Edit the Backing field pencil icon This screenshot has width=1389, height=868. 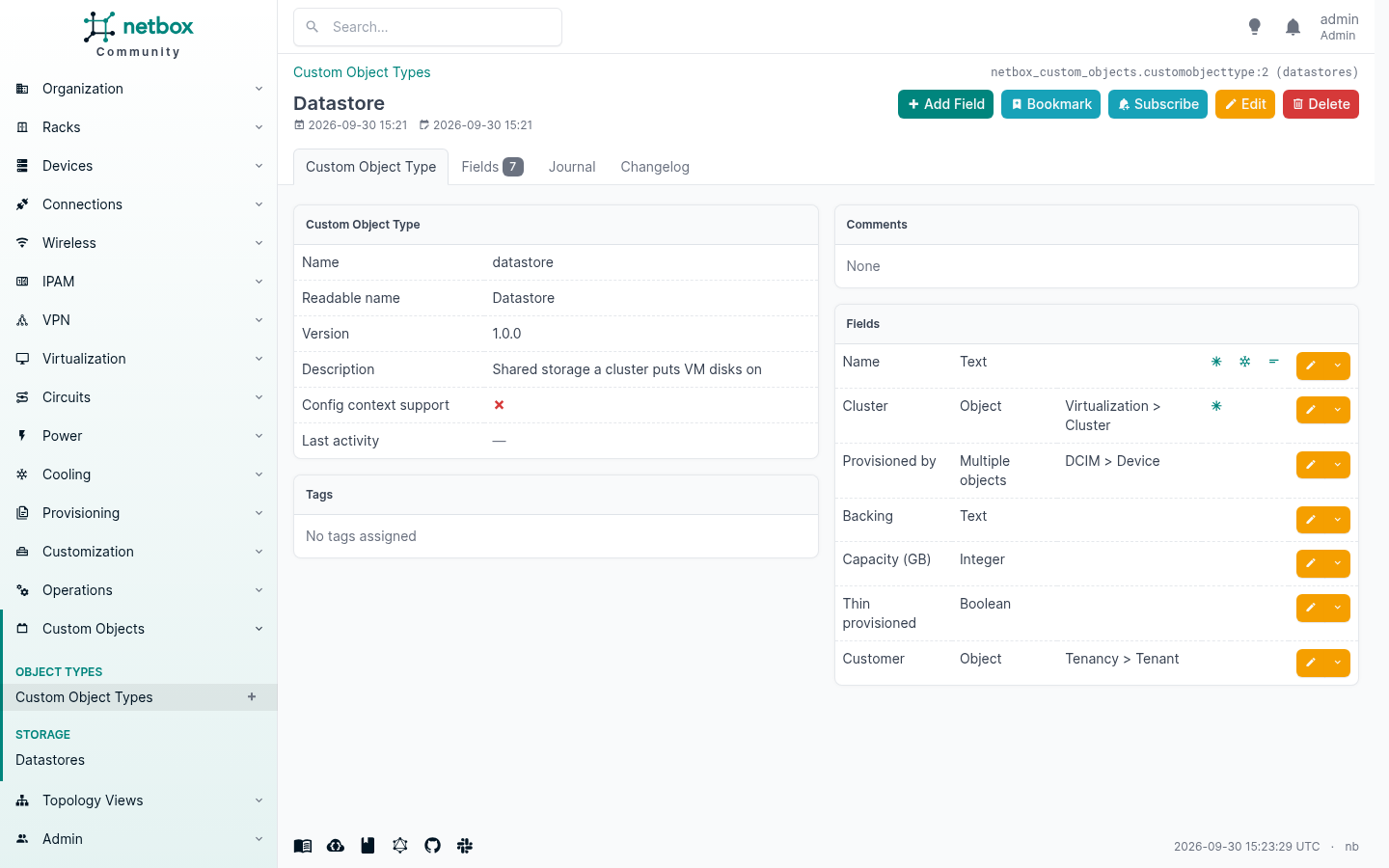[x=1311, y=520]
